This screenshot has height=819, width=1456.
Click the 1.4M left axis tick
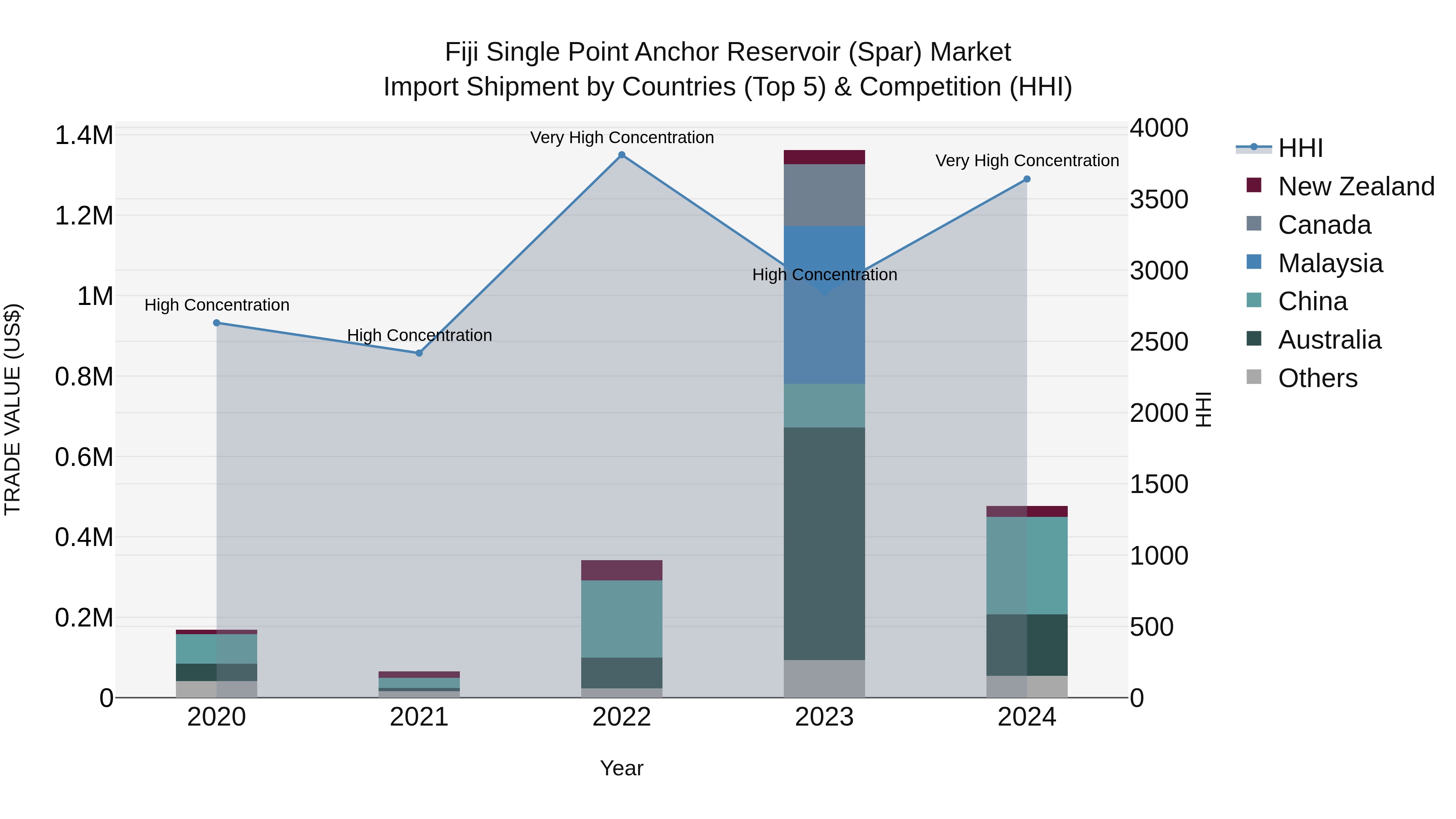click(84, 135)
